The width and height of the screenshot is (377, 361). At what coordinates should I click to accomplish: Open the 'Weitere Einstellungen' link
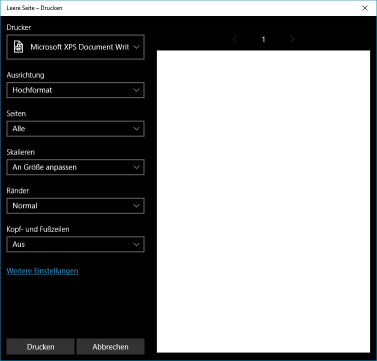tap(42, 271)
